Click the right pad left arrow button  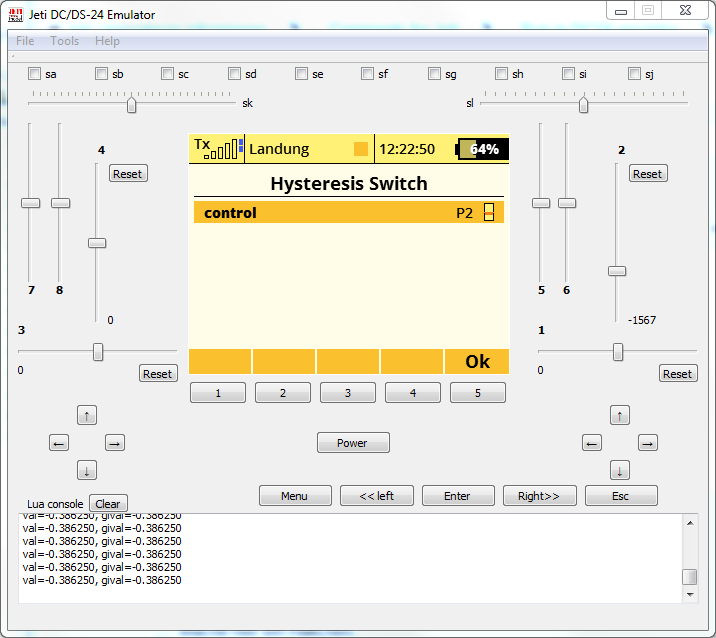pyautogui.click(x=592, y=443)
